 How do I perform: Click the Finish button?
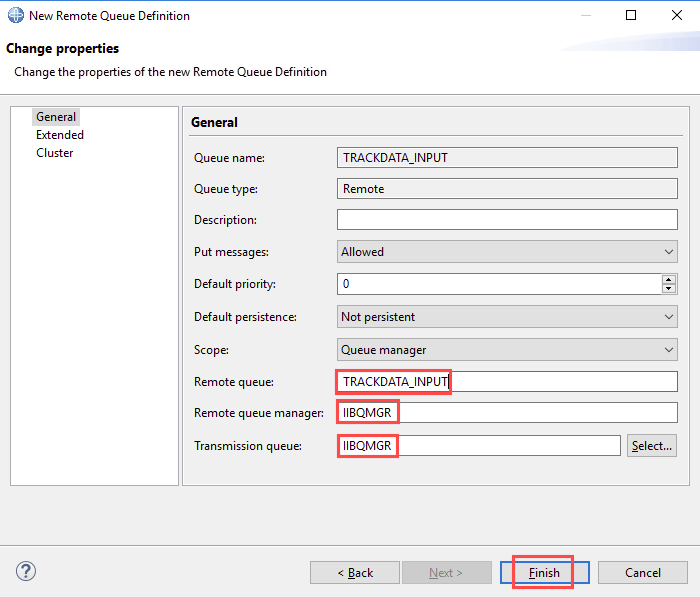click(x=545, y=572)
